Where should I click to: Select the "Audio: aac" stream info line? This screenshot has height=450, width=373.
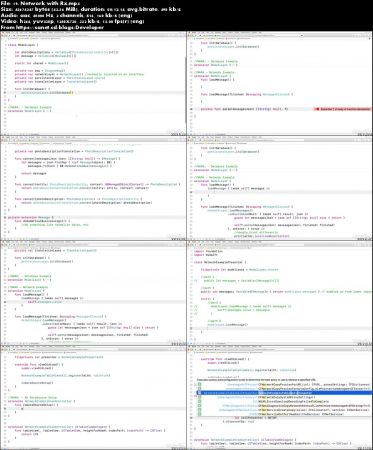coord(67,15)
